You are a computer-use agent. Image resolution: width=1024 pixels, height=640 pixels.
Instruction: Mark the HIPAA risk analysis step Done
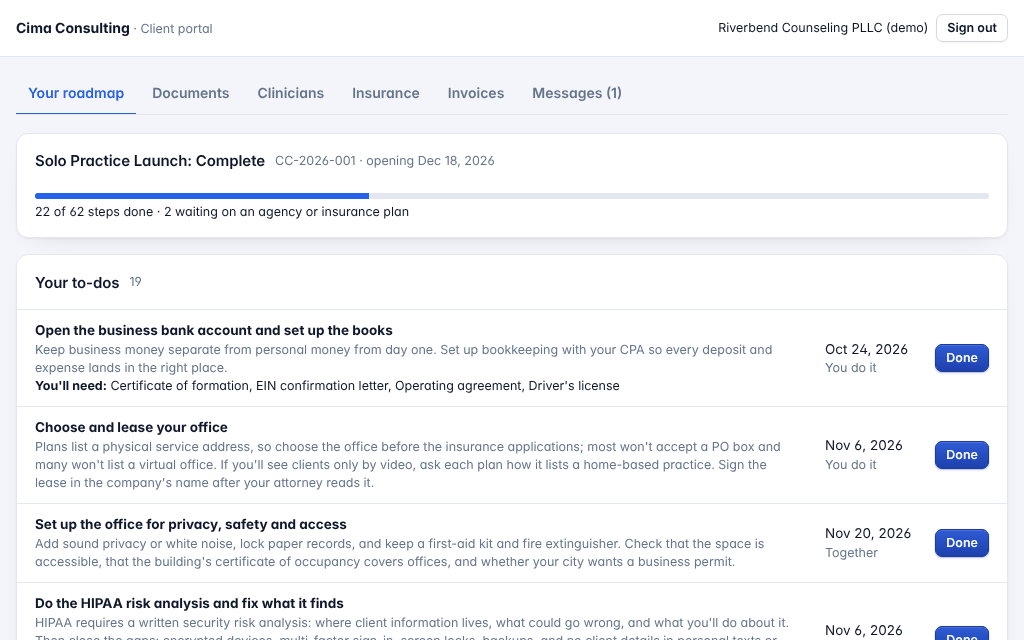(961, 635)
